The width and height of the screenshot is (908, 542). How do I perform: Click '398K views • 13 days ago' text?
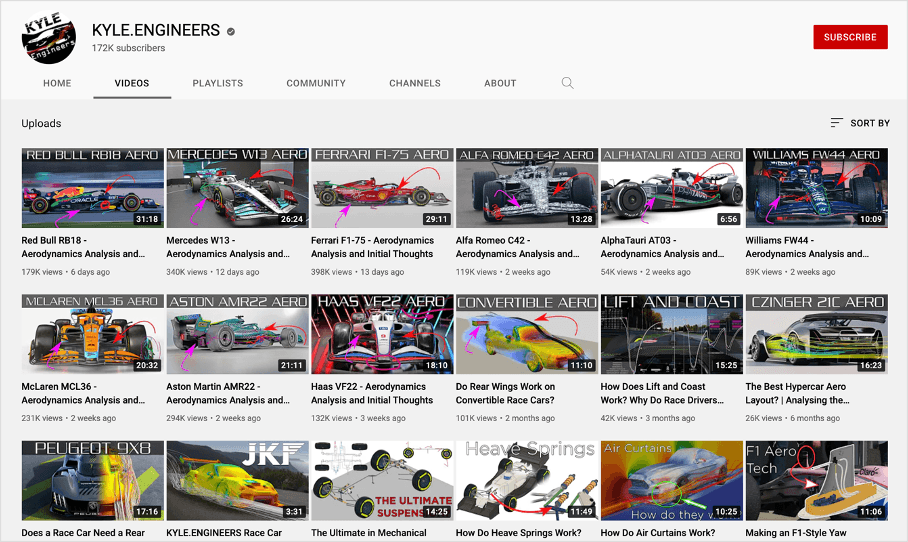357,272
